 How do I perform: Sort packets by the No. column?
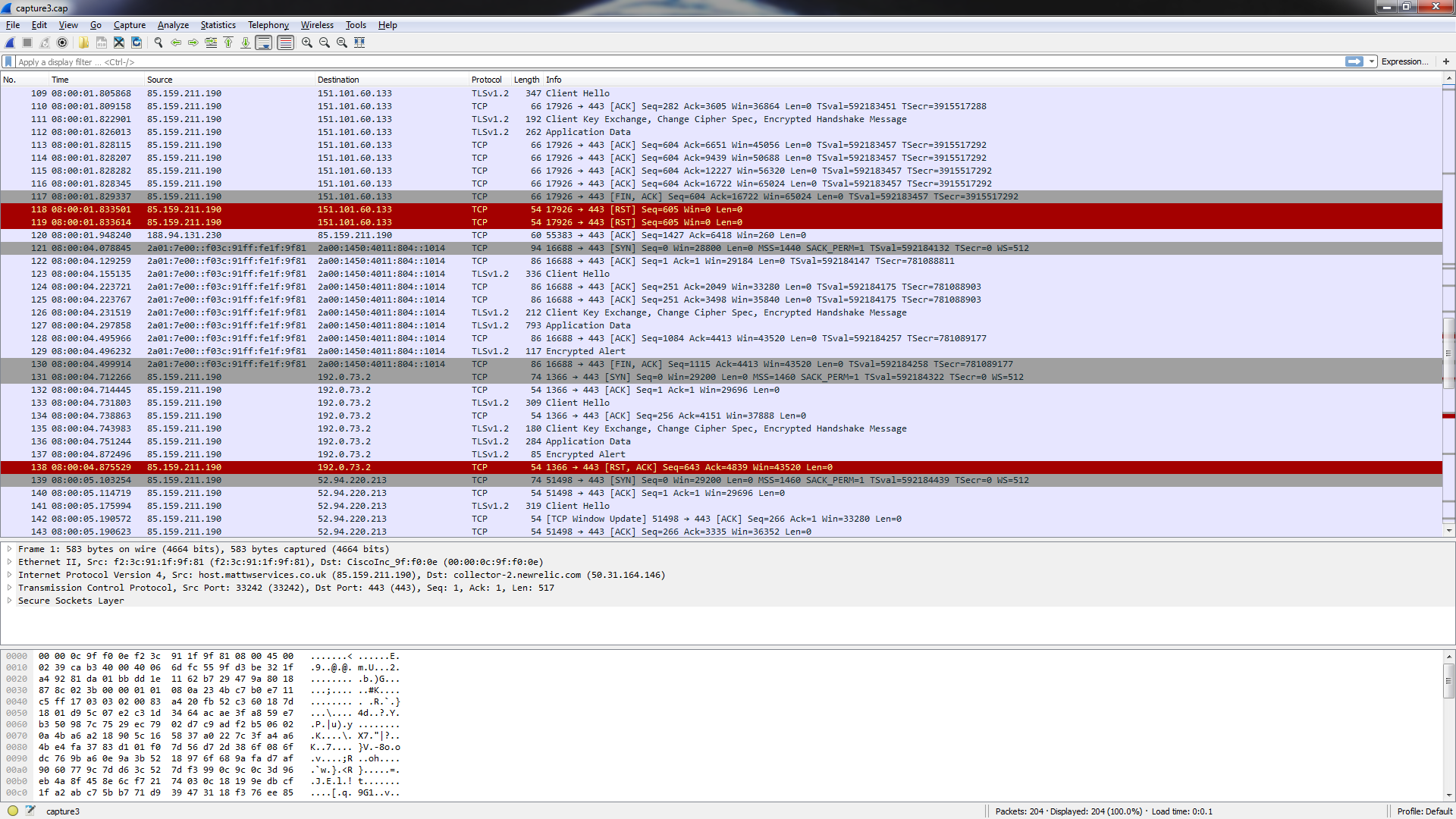pyautogui.click(x=24, y=80)
